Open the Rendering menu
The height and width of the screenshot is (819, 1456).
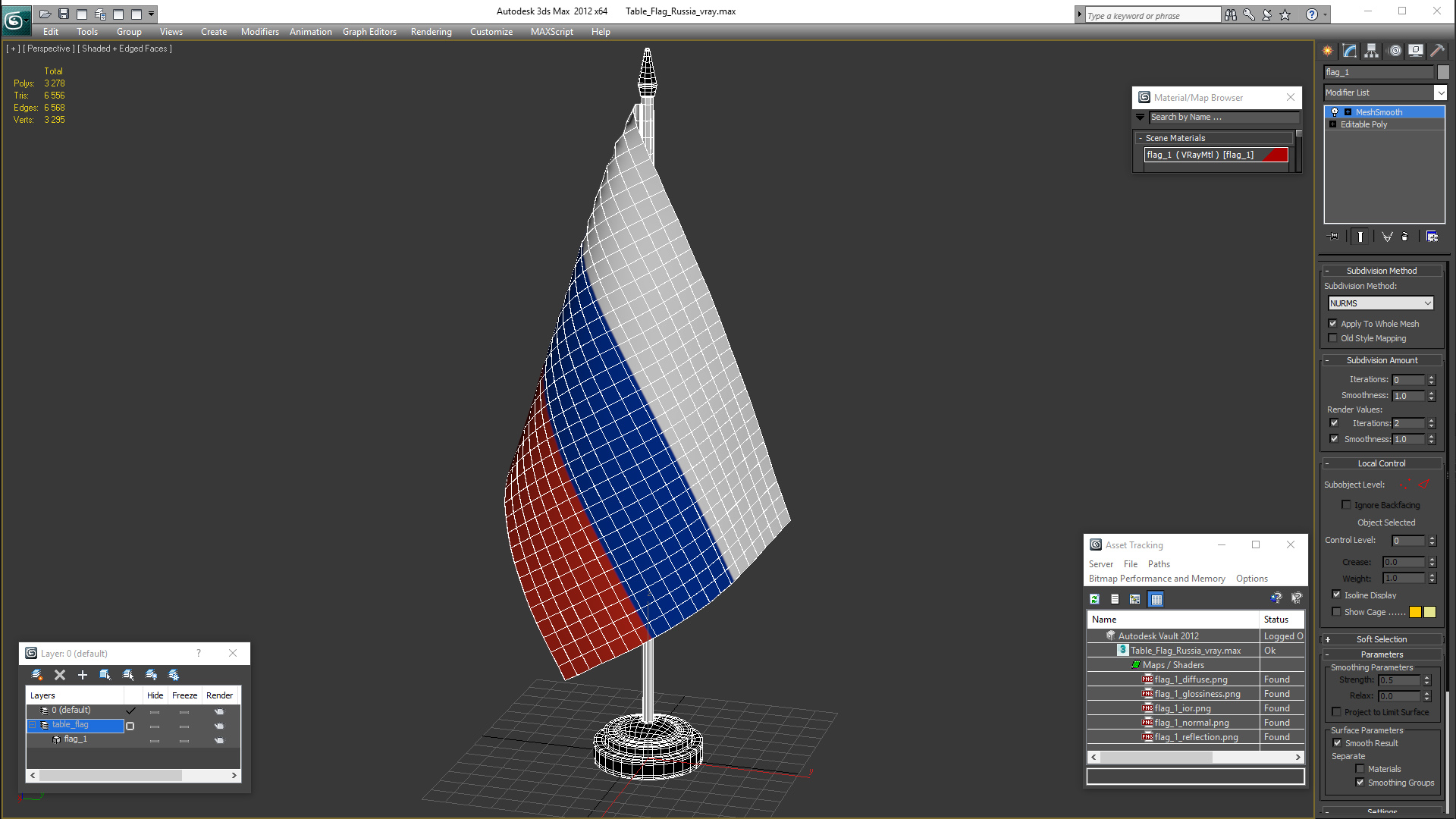(x=431, y=32)
